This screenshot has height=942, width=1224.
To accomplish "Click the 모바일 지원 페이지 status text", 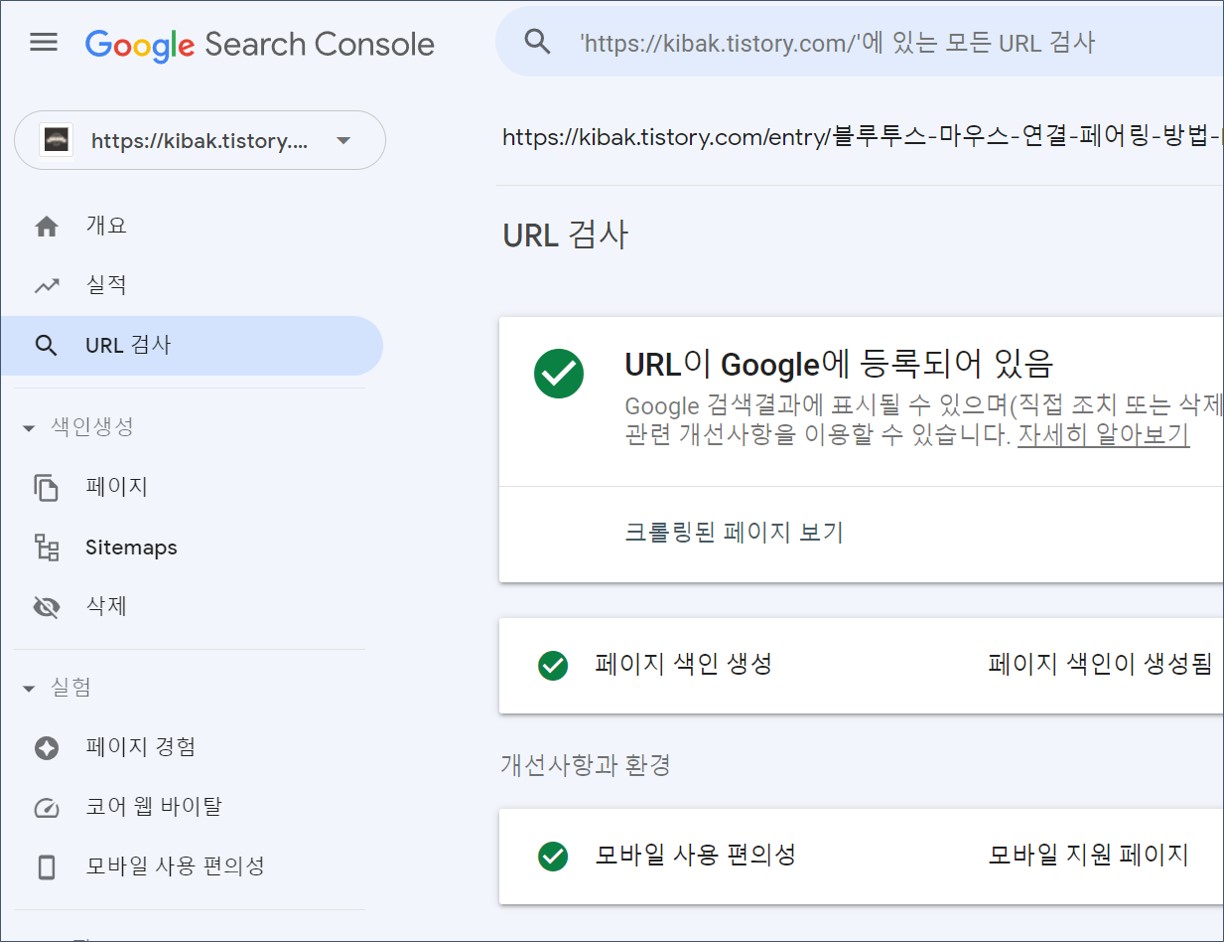I will [x=1088, y=855].
